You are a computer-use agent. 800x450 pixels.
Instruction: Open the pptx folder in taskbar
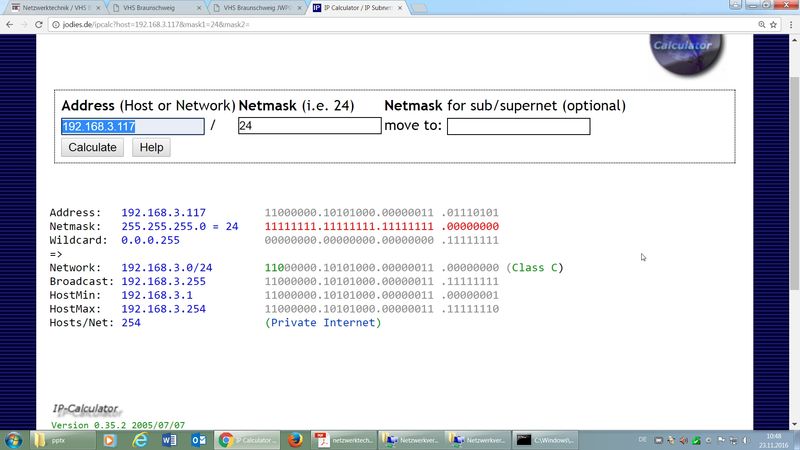62,440
